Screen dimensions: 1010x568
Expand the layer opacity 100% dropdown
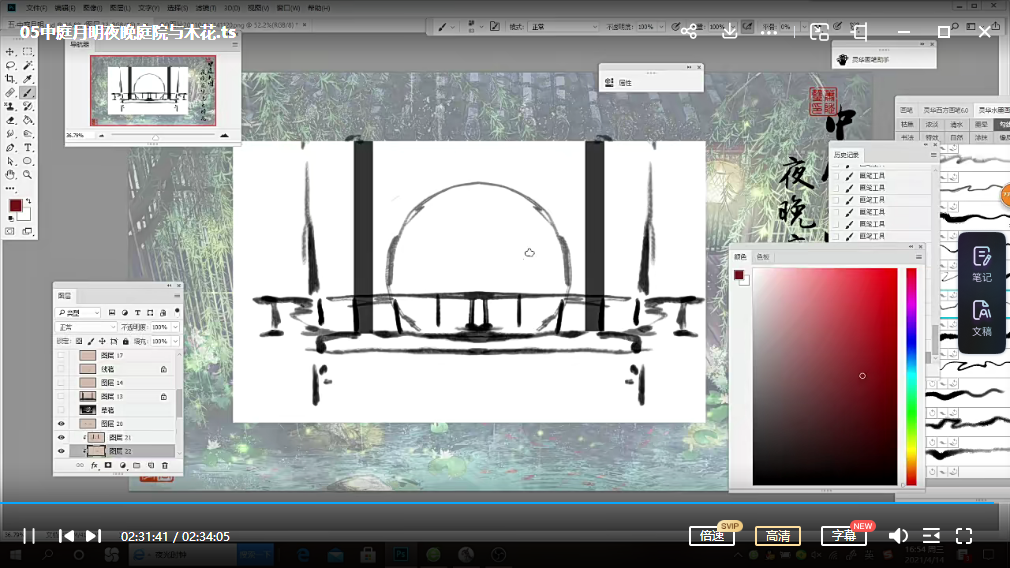click(176, 327)
